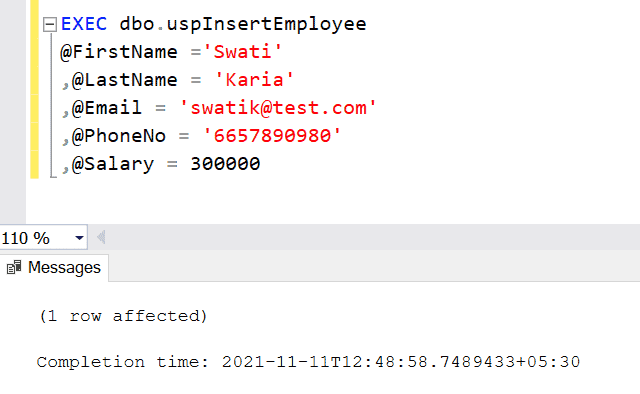Screen dimensions: 640x394
Task: Place cursor in the 'Karia' string
Action: coord(254,80)
